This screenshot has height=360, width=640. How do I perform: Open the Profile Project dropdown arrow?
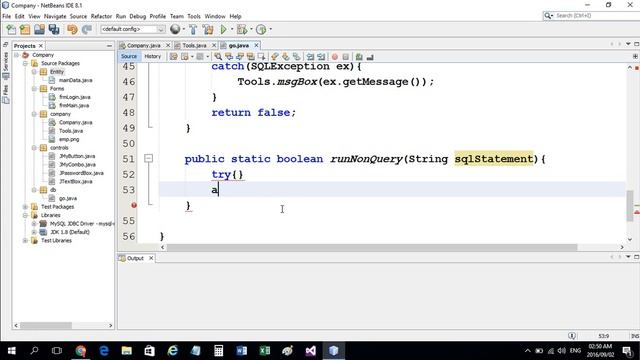point(270,29)
